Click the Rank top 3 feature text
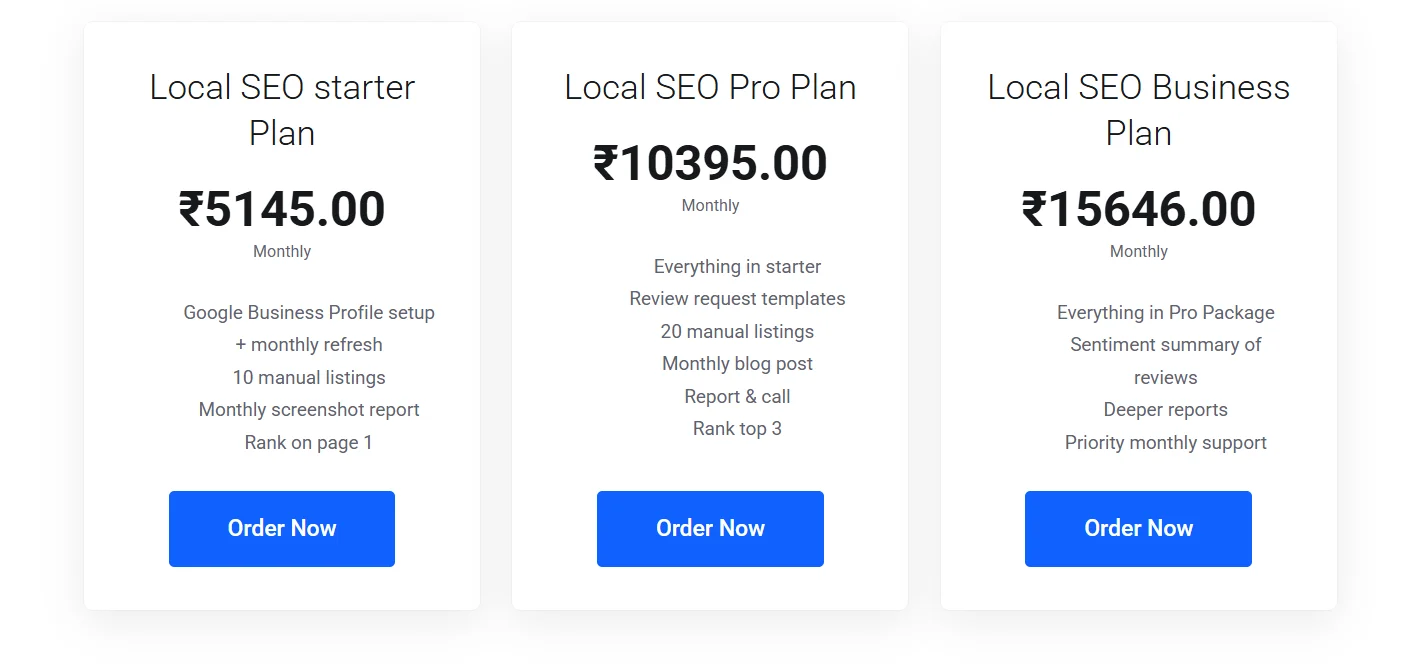1405x664 pixels. (x=737, y=428)
